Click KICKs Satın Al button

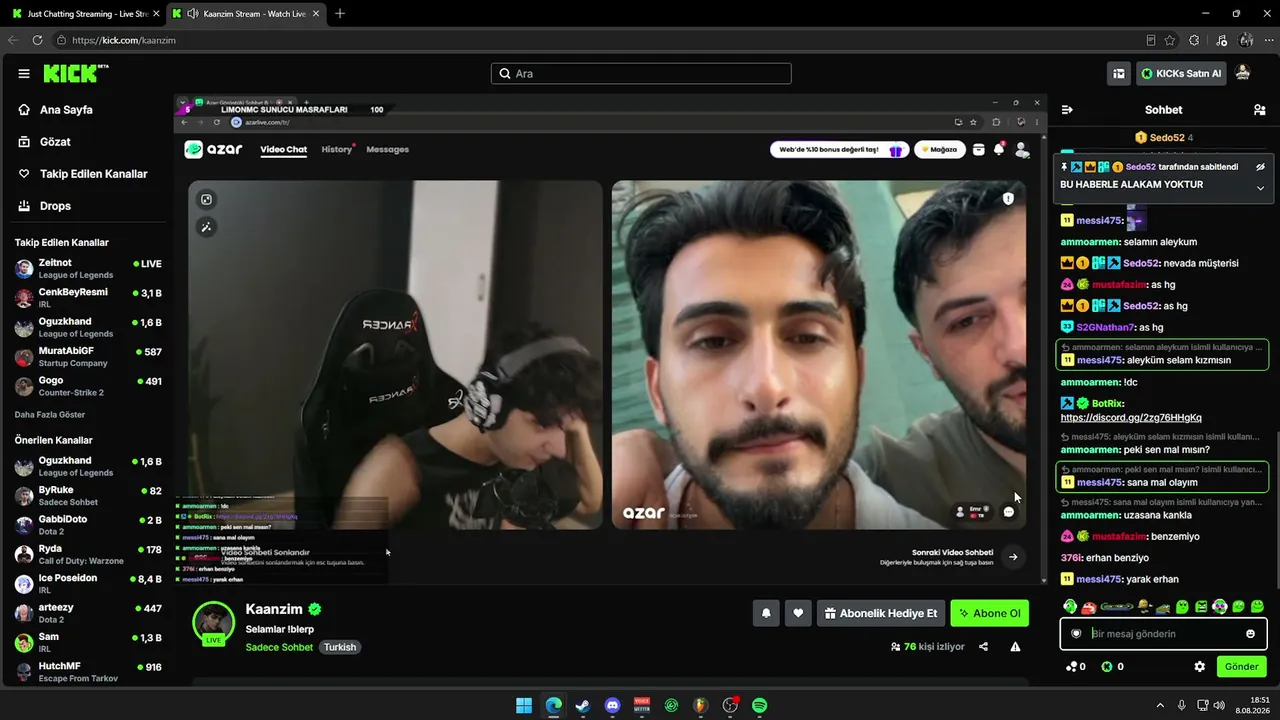click(1182, 74)
